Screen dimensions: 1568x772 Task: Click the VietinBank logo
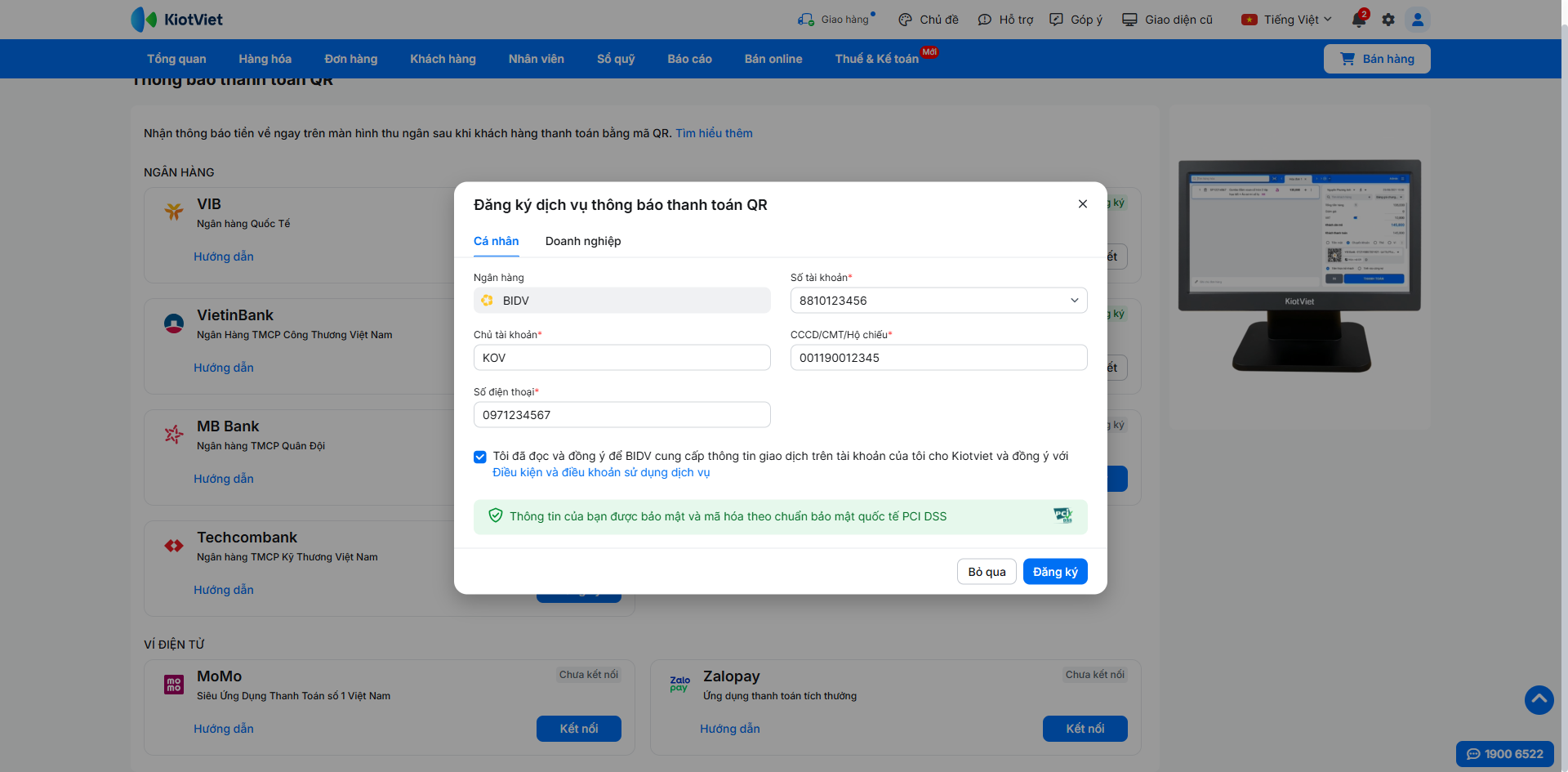(174, 324)
